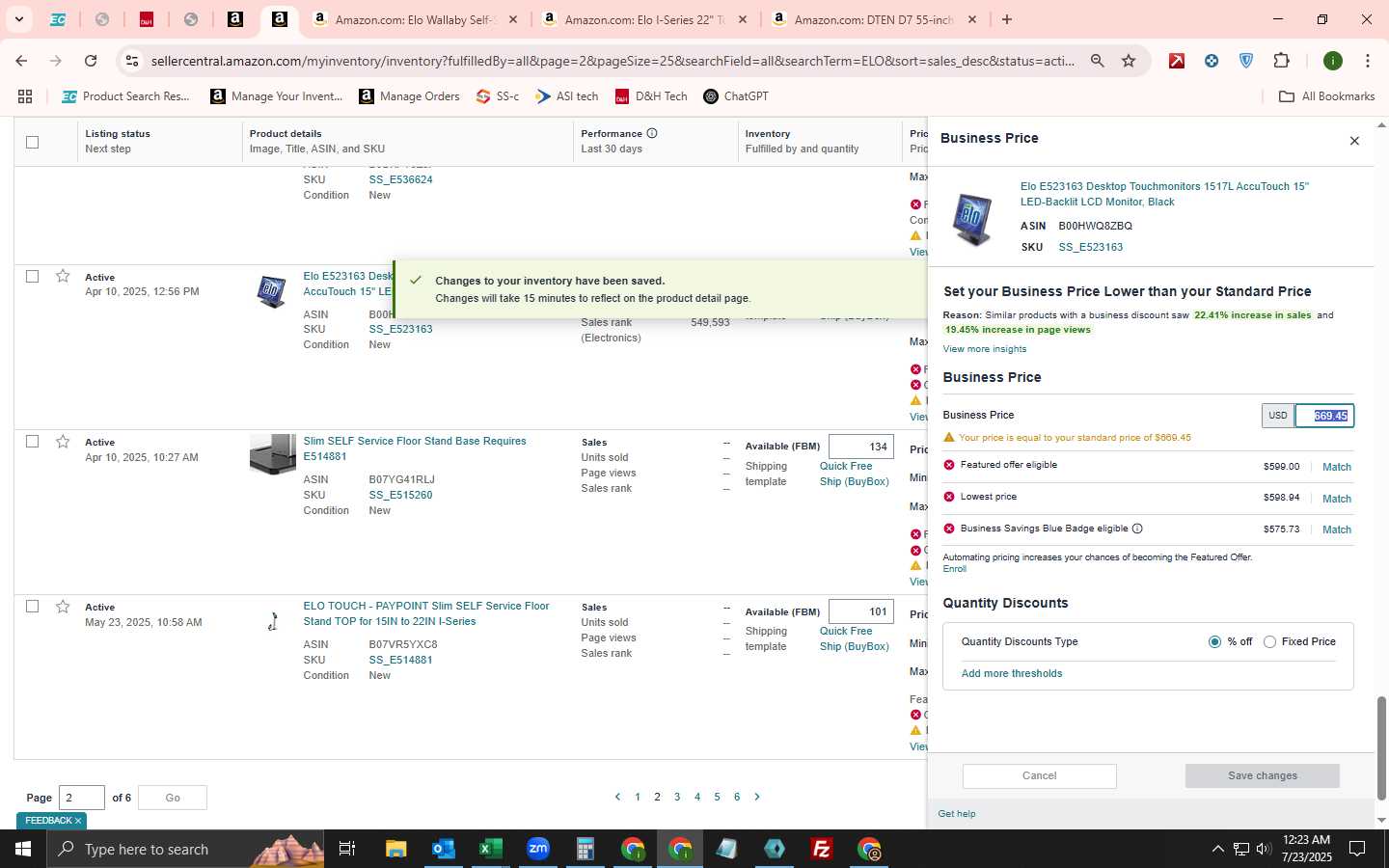Match the Lowest price of $598.94
This screenshot has width=1389, height=868.
click(x=1336, y=499)
